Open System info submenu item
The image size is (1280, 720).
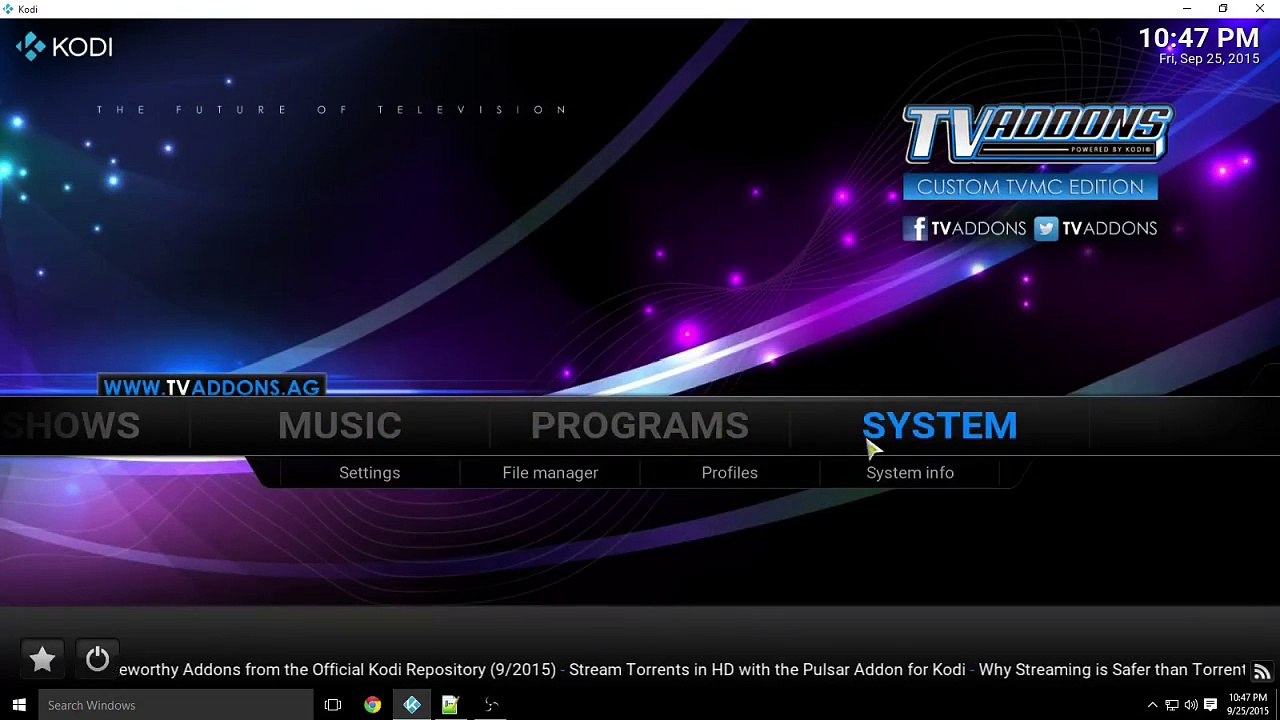[x=910, y=473]
